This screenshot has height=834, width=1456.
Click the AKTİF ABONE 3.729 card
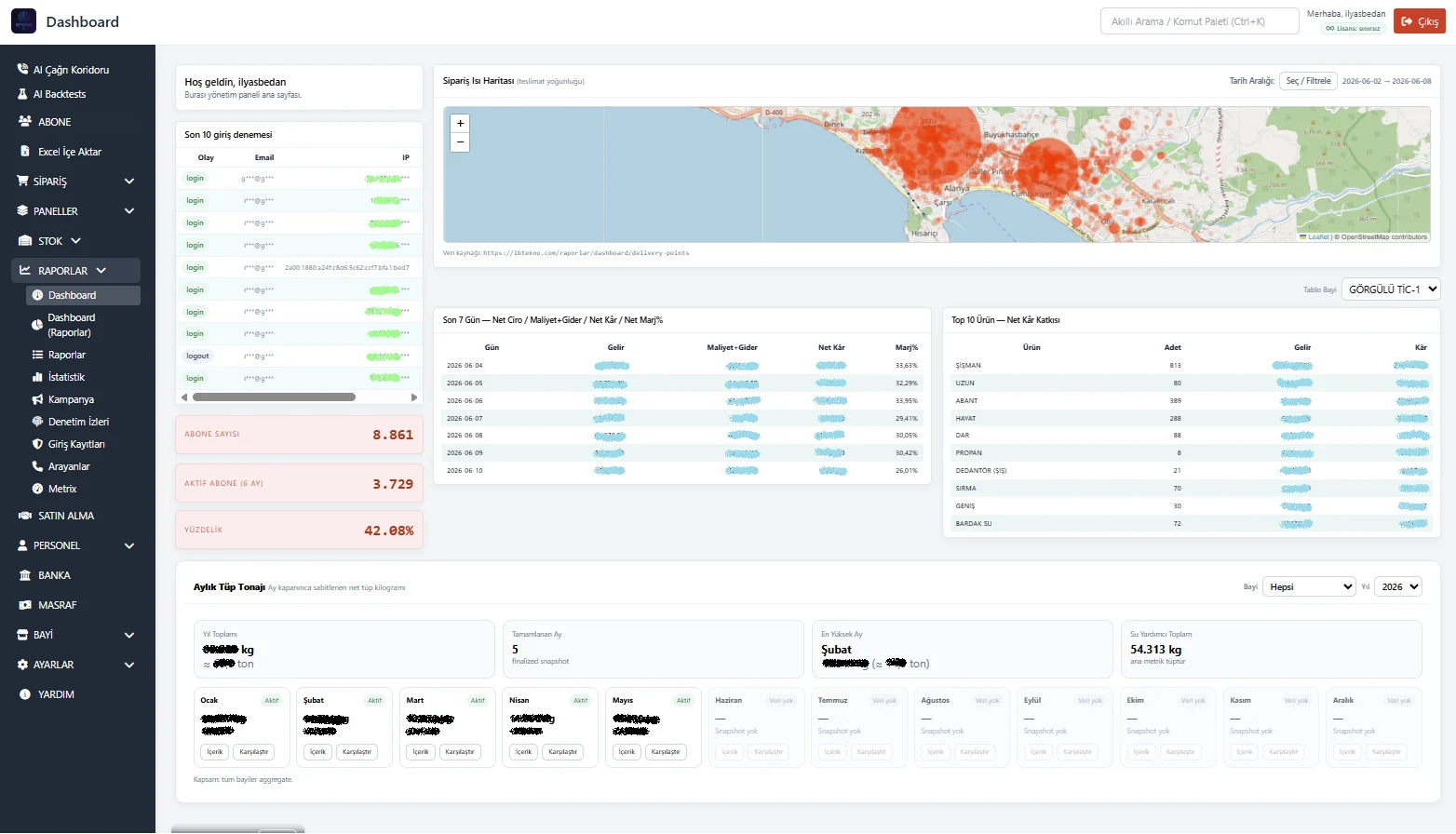tap(299, 483)
